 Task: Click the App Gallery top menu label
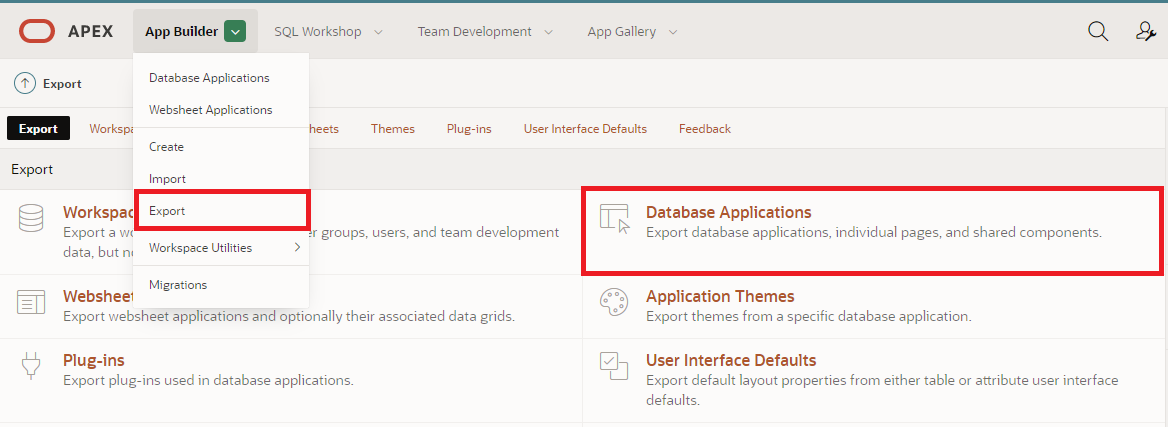[622, 31]
